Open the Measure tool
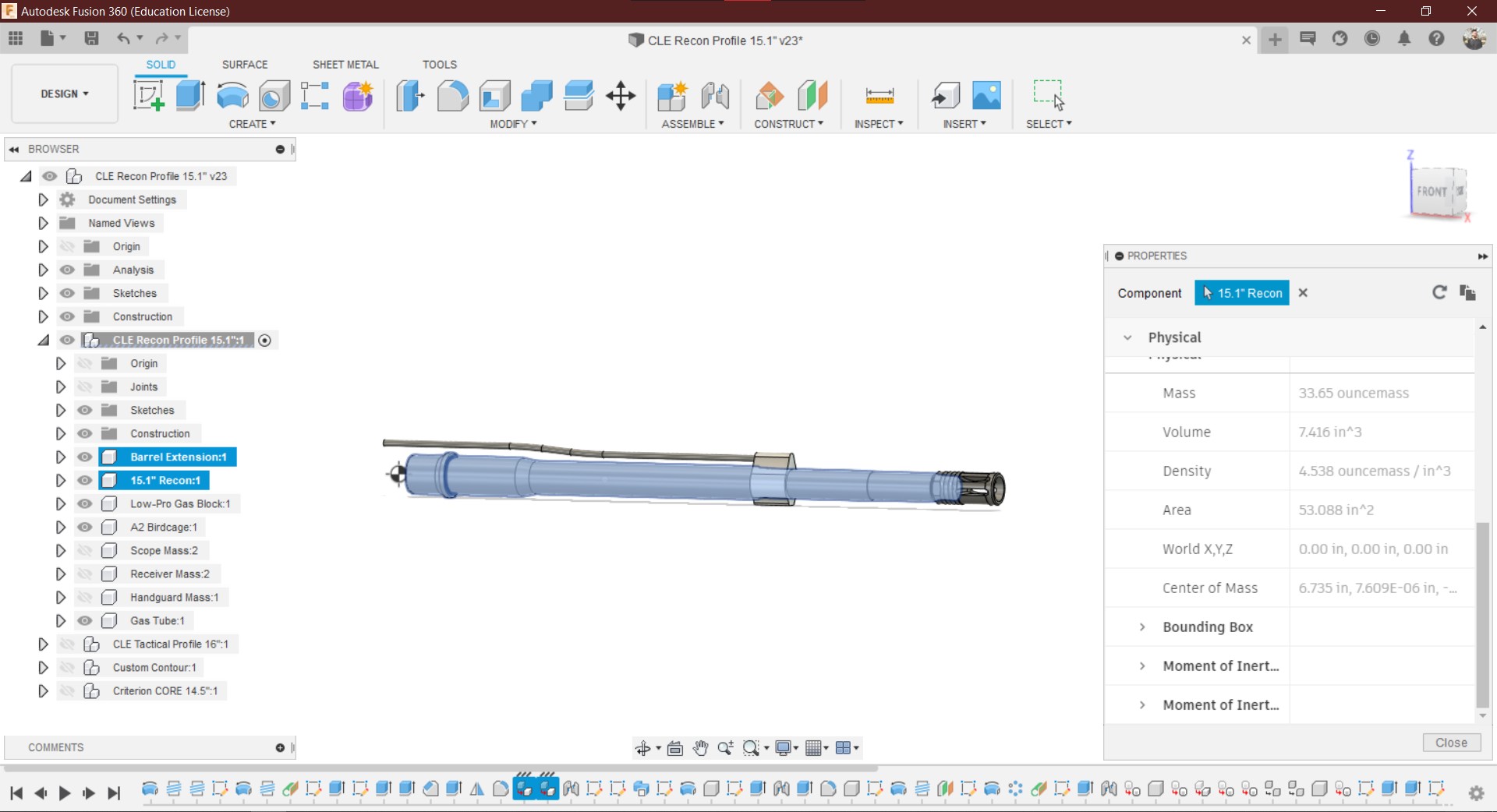Viewport: 1497px width, 812px height. (879, 96)
